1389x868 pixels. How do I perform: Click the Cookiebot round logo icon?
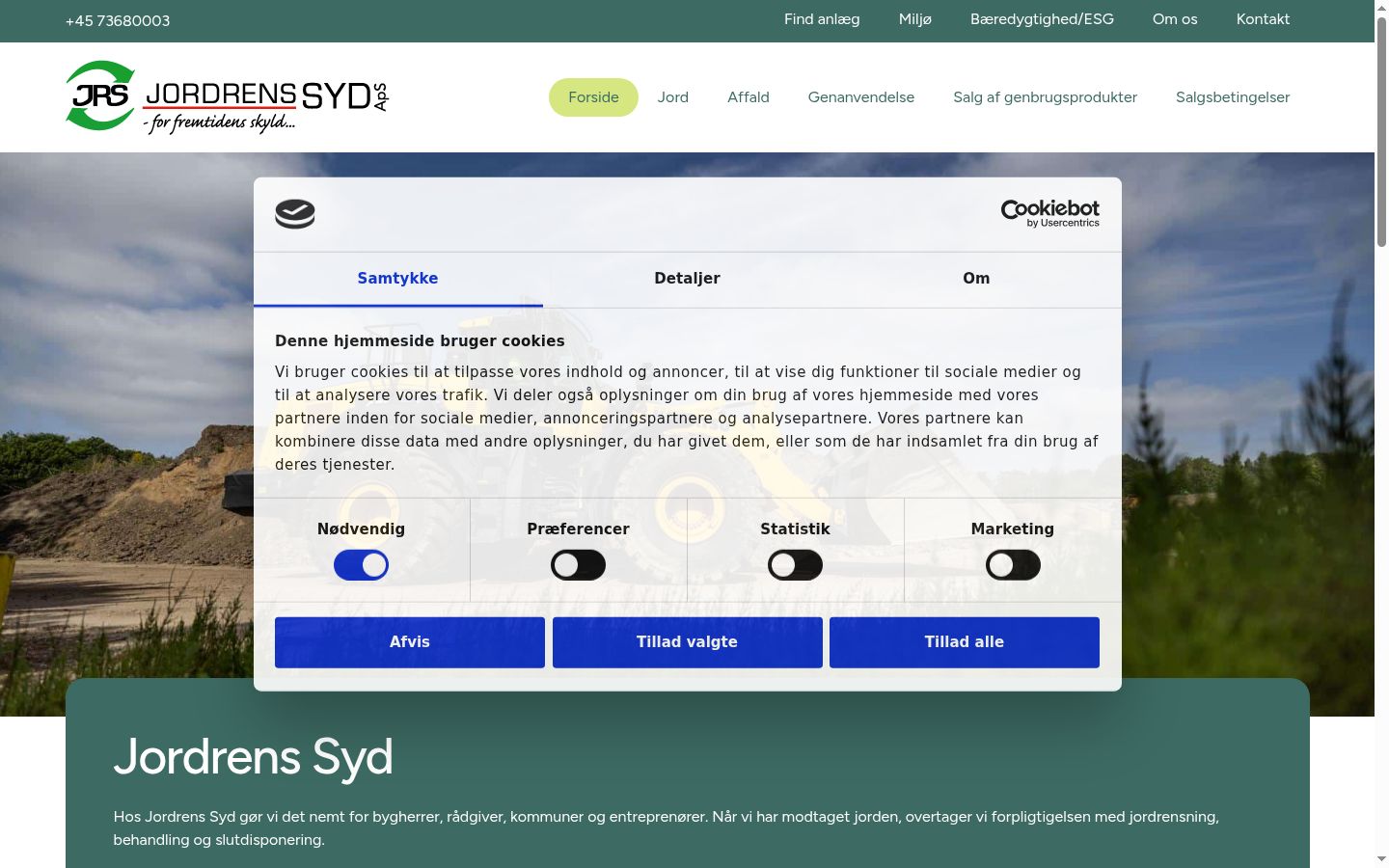295,213
